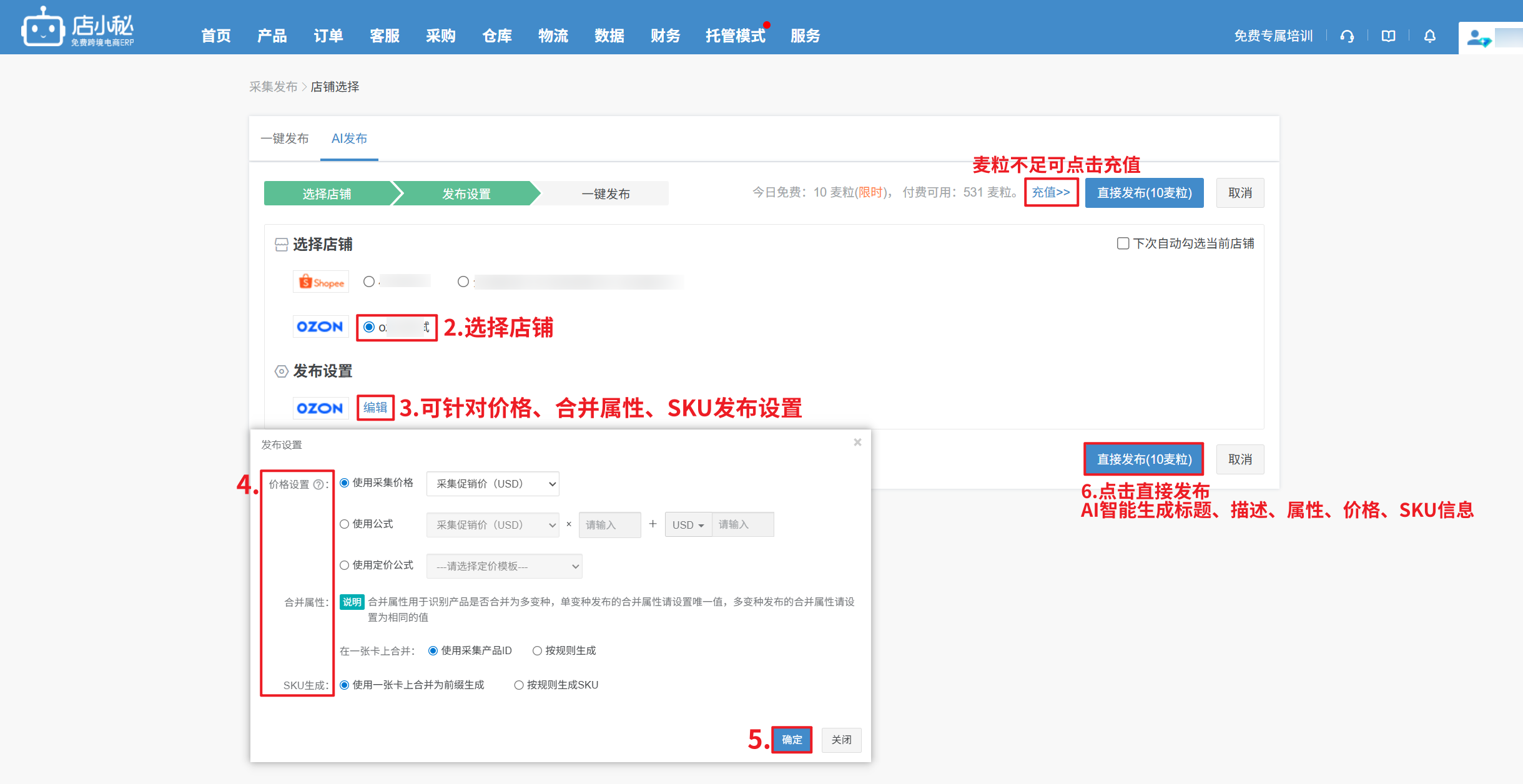Click the 价格设置 help question-mark icon
Screen dimensions: 1523x784
[318, 484]
